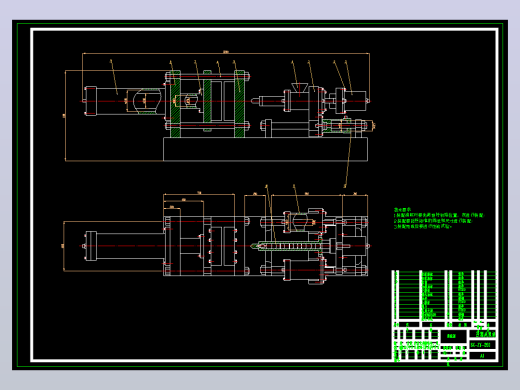Click the overall length dimension line above upper view
Screen dimensions: 520x390
click(226, 53)
